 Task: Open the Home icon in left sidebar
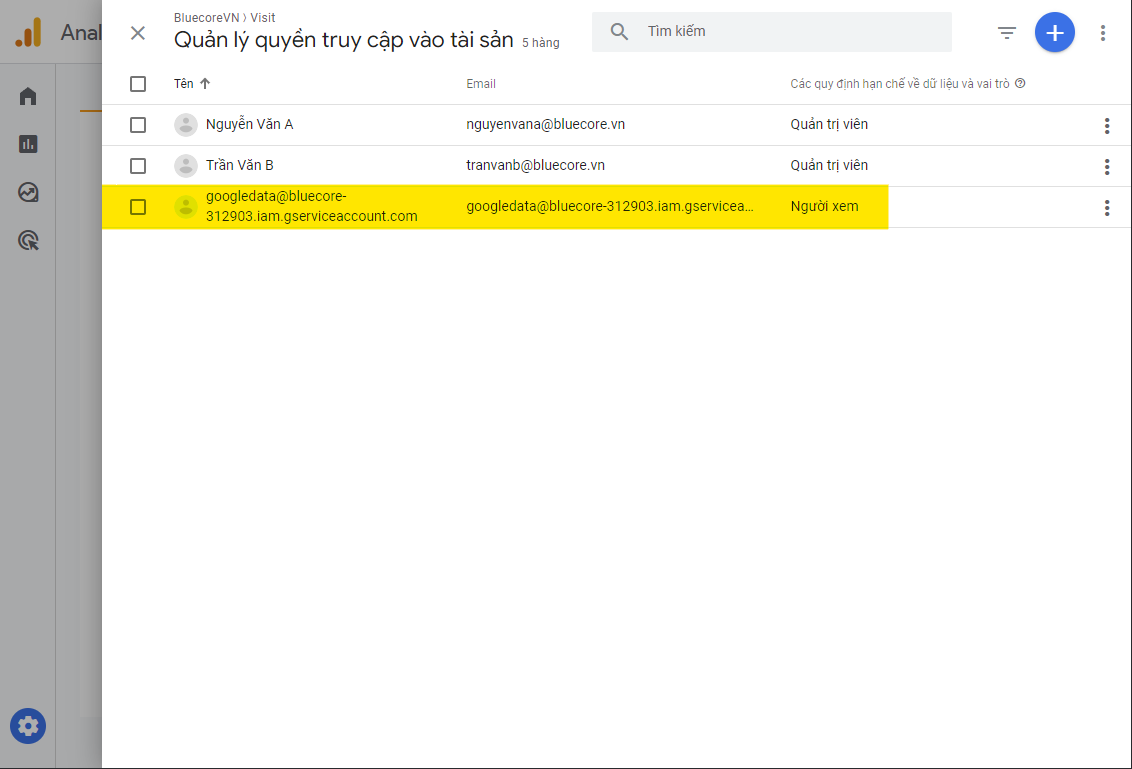(x=28, y=97)
